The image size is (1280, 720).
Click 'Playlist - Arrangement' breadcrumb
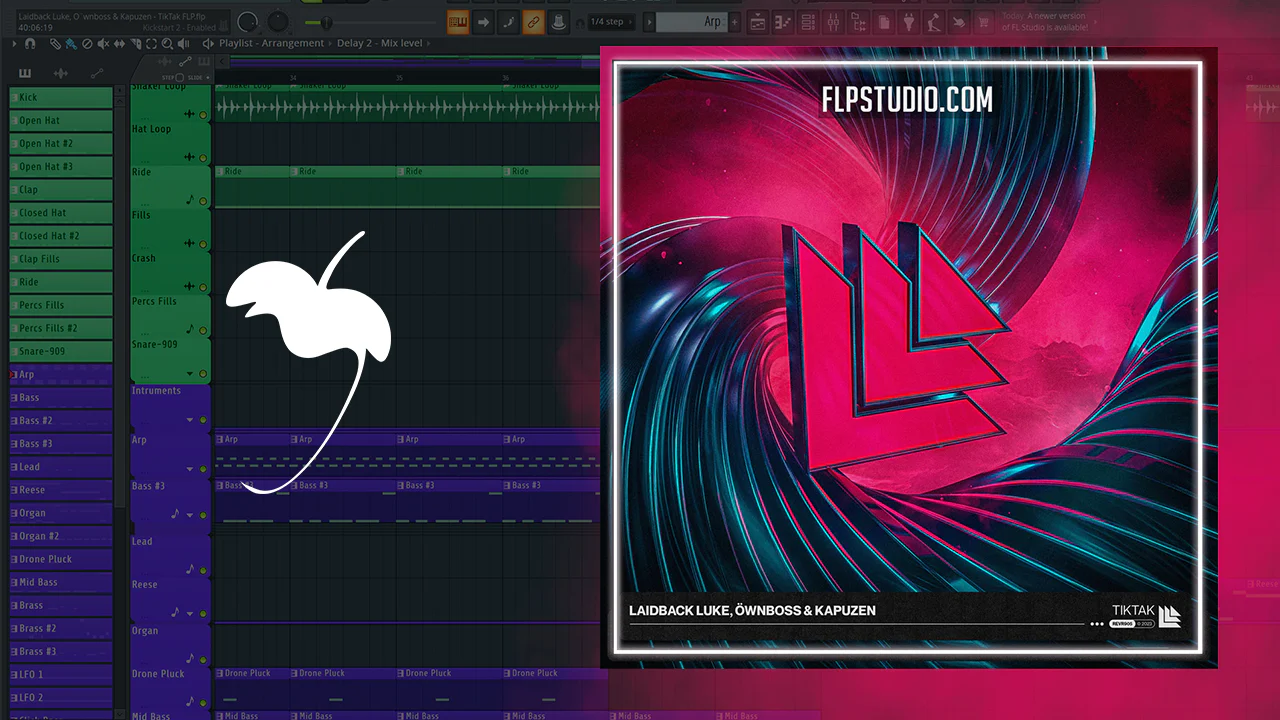tap(272, 44)
